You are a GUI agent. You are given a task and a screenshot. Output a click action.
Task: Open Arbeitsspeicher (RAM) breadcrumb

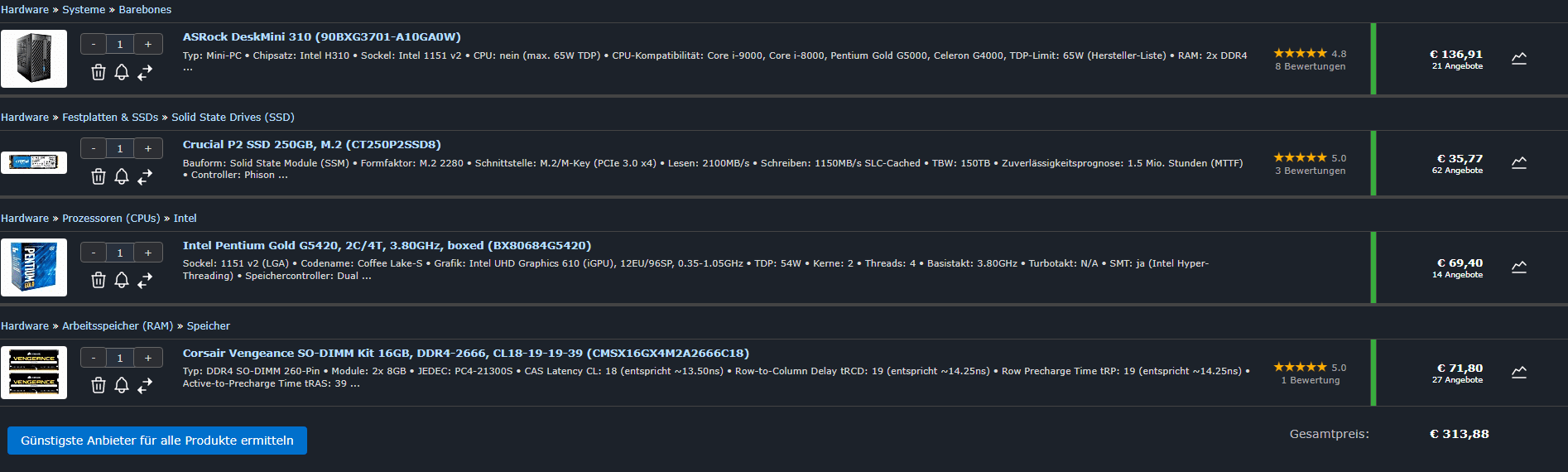coord(118,326)
